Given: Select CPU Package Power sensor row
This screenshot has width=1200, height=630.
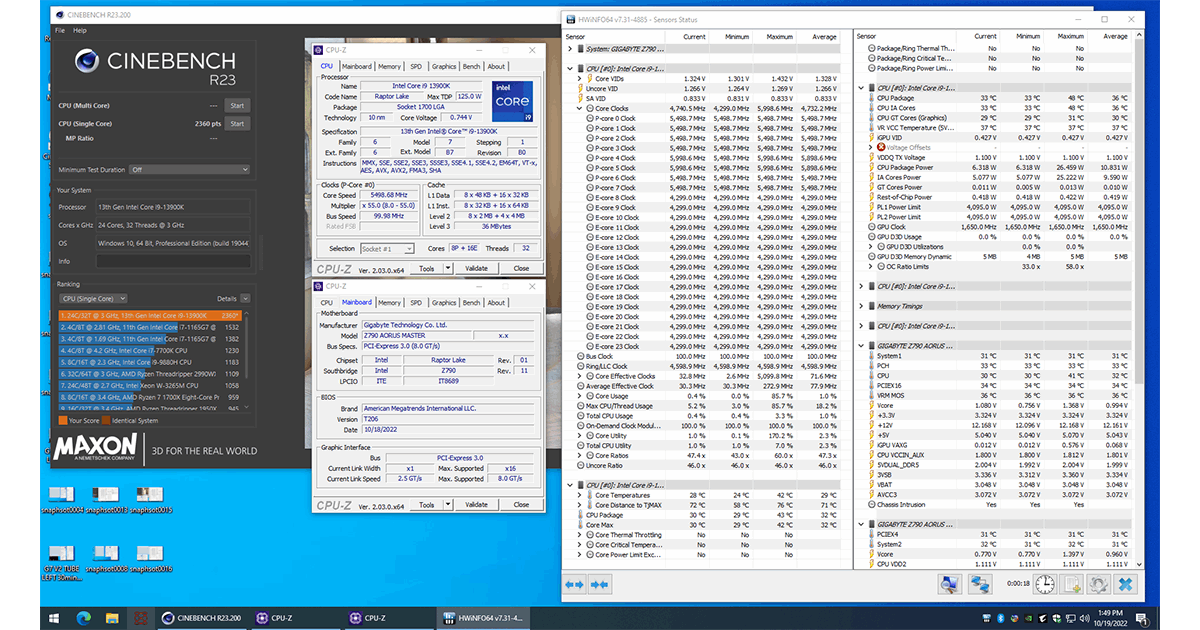Looking at the screenshot, I should click(998, 167).
